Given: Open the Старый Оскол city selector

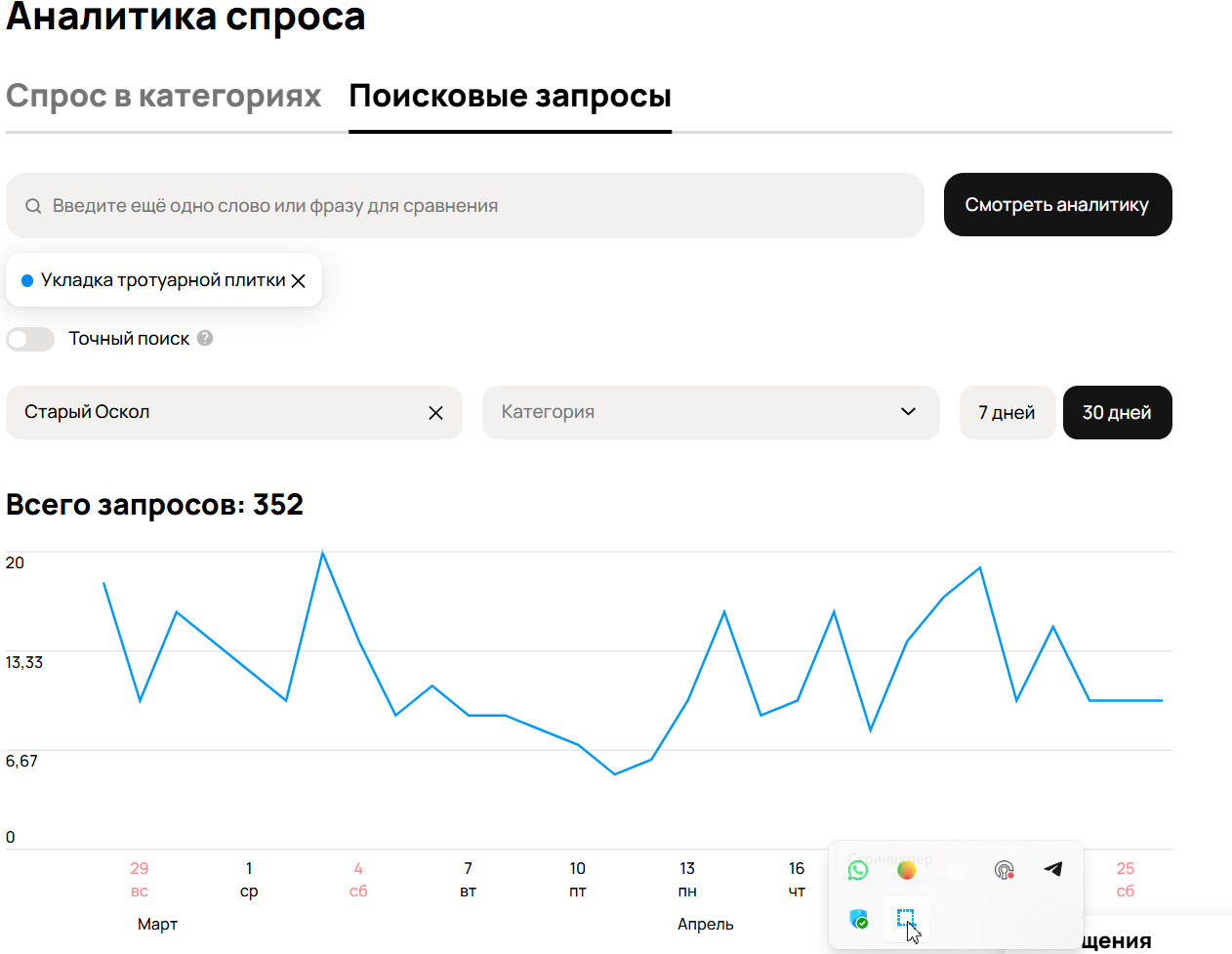Looking at the screenshot, I should tap(215, 412).
